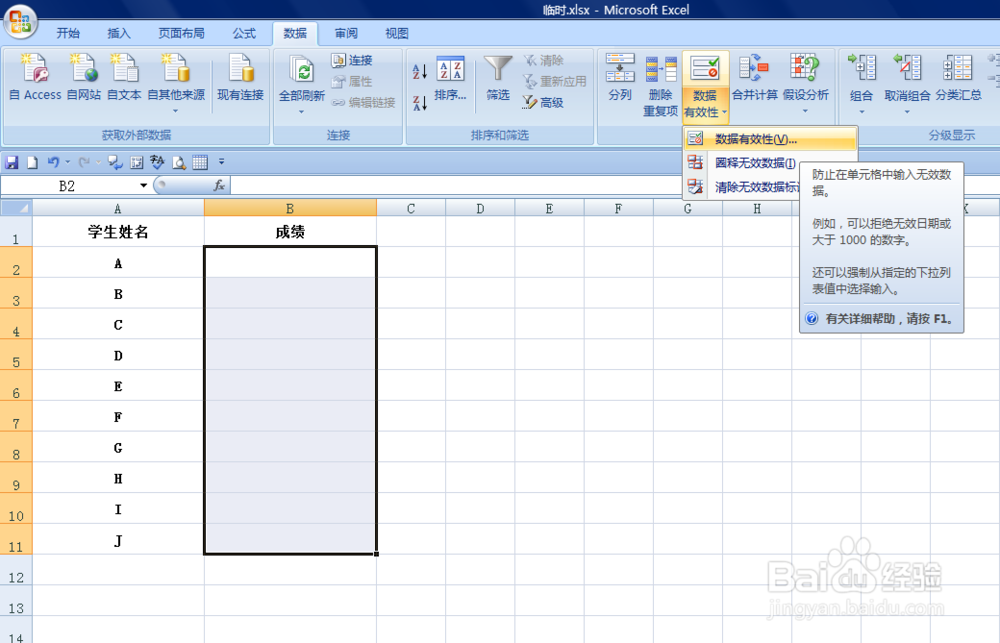
Task: Click Remove Duplicates (删除重复项)
Action: click(x=660, y=85)
